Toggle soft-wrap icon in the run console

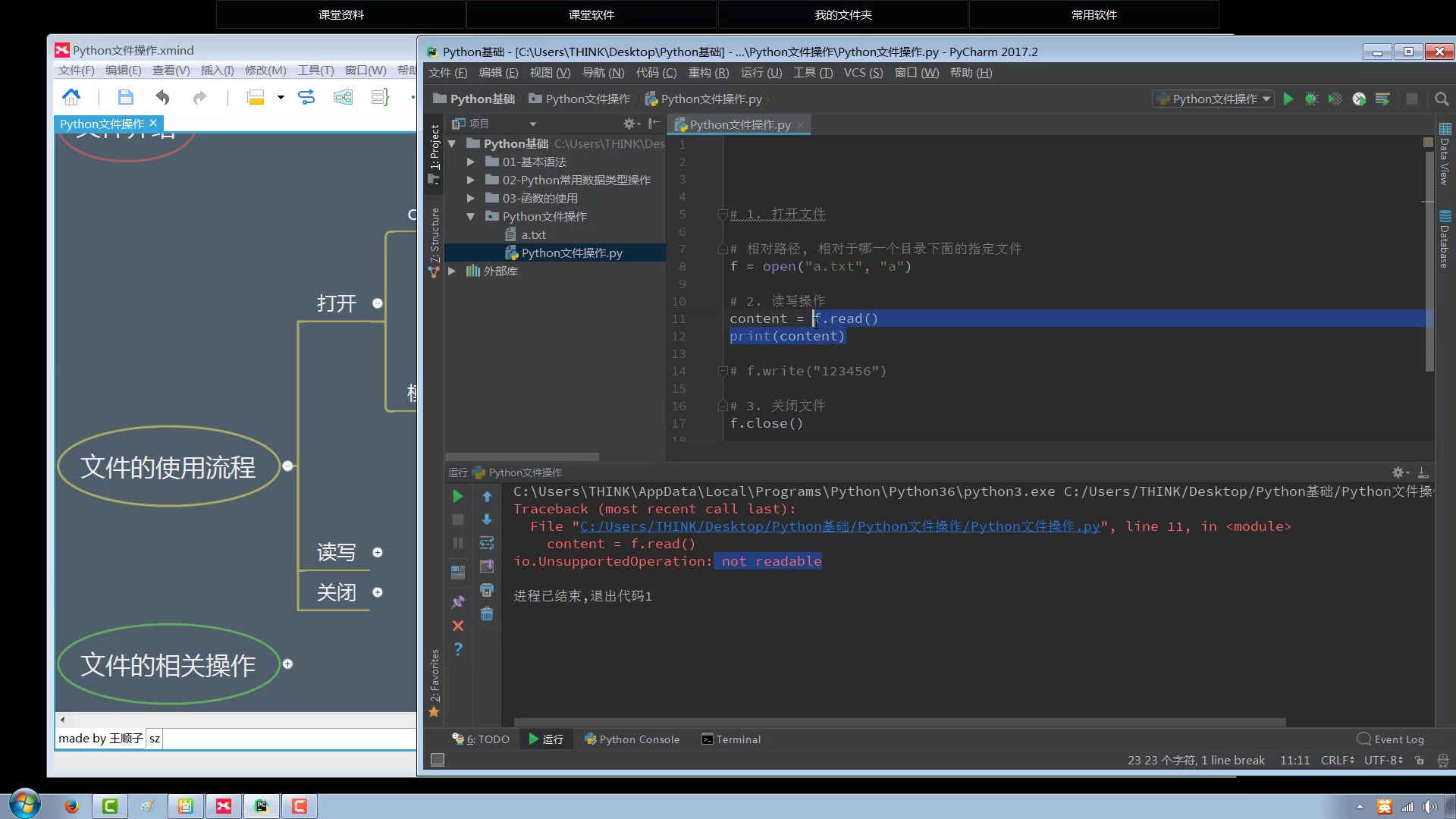(x=487, y=543)
